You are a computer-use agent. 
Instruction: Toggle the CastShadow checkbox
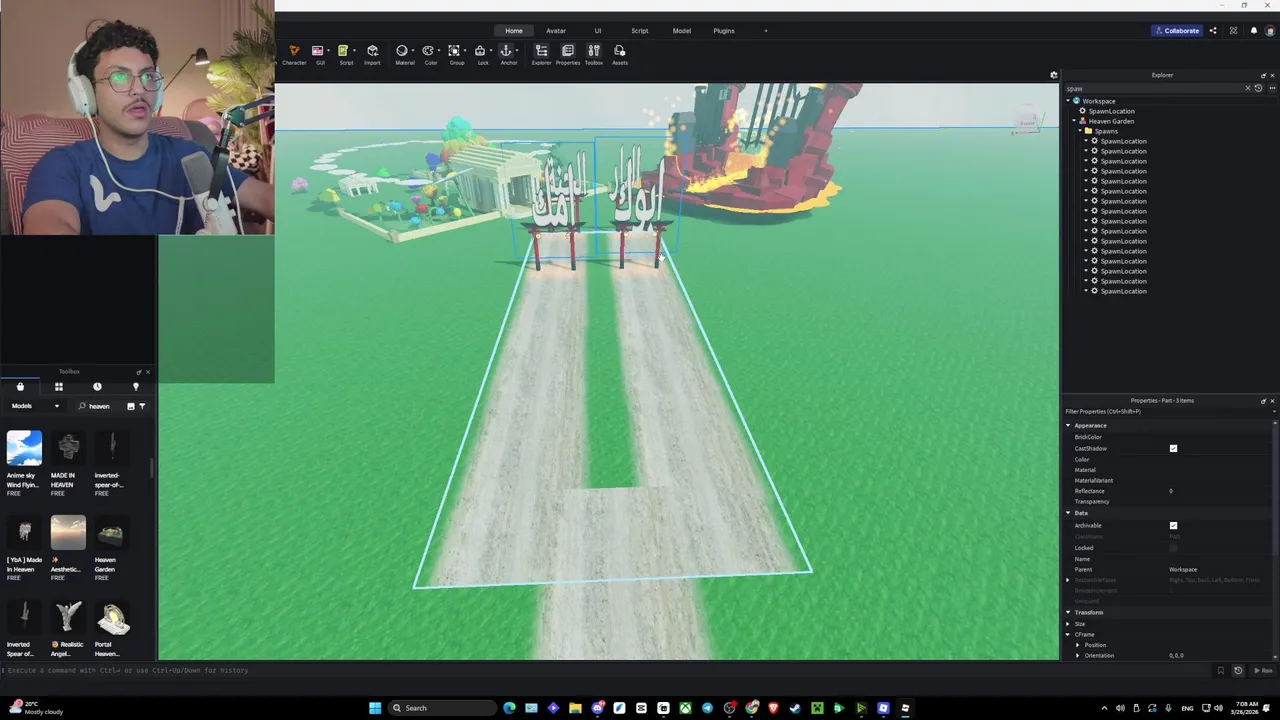tap(1173, 448)
